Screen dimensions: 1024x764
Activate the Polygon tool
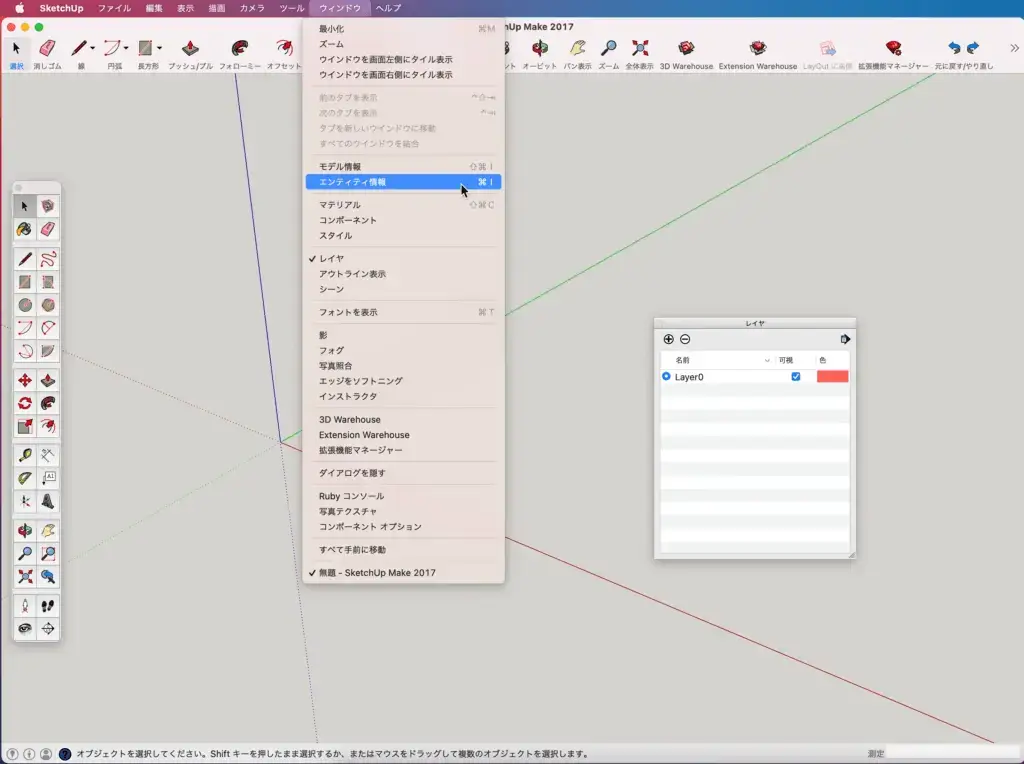coord(48,305)
